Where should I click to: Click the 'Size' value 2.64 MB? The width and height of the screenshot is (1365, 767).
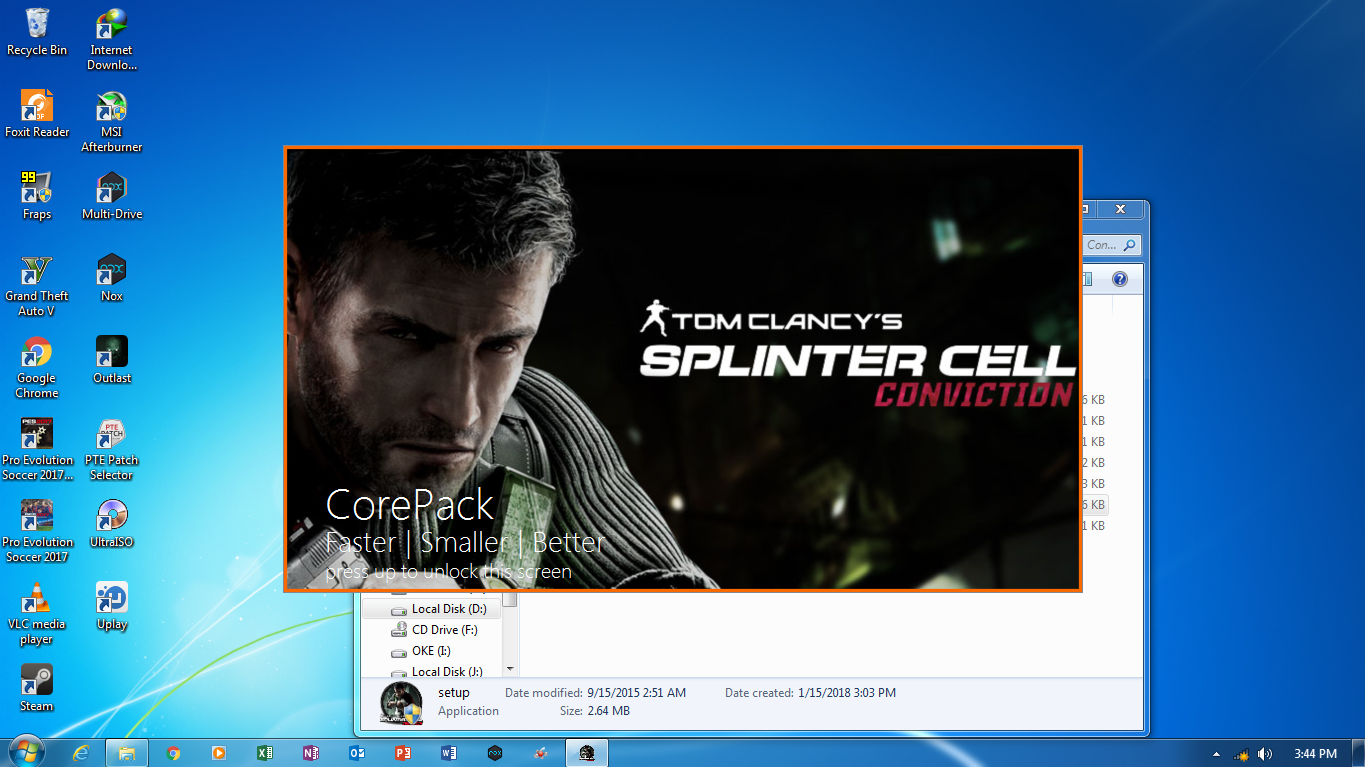click(x=608, y=711)
